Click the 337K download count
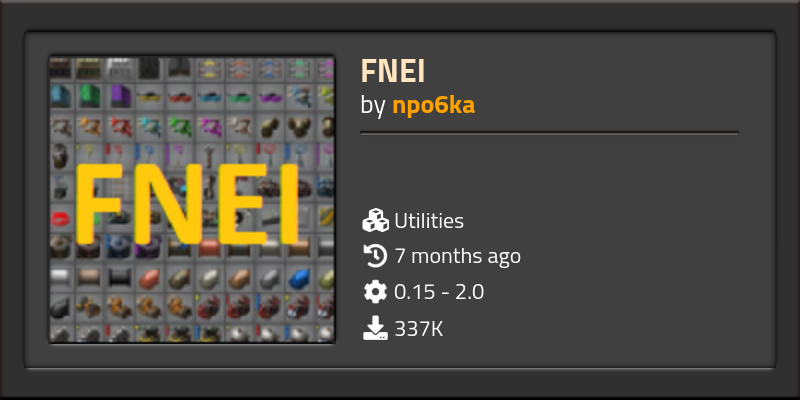800x400 pixels. pyautogui.click(x=419, y=329)
